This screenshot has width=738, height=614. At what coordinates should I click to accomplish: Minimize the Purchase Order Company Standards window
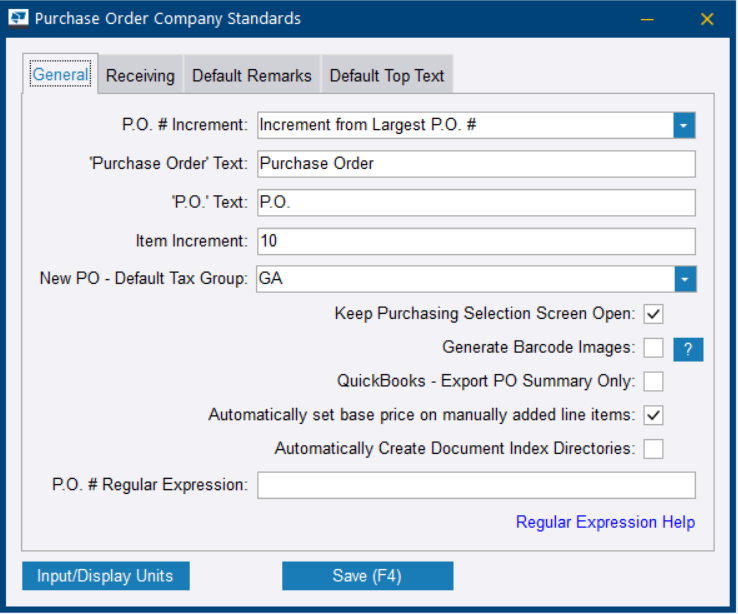point(647,19)
